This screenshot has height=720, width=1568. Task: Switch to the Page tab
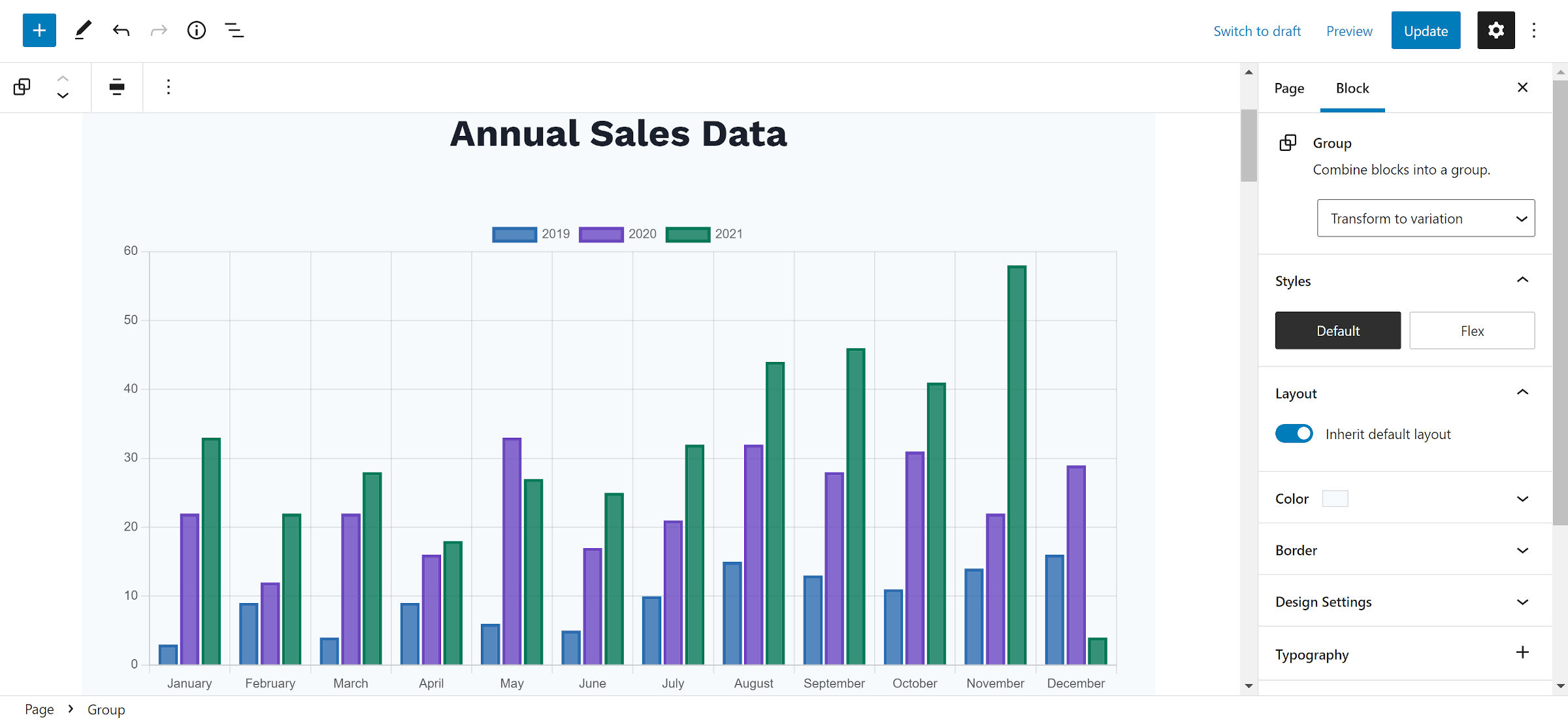[1288, 88]
